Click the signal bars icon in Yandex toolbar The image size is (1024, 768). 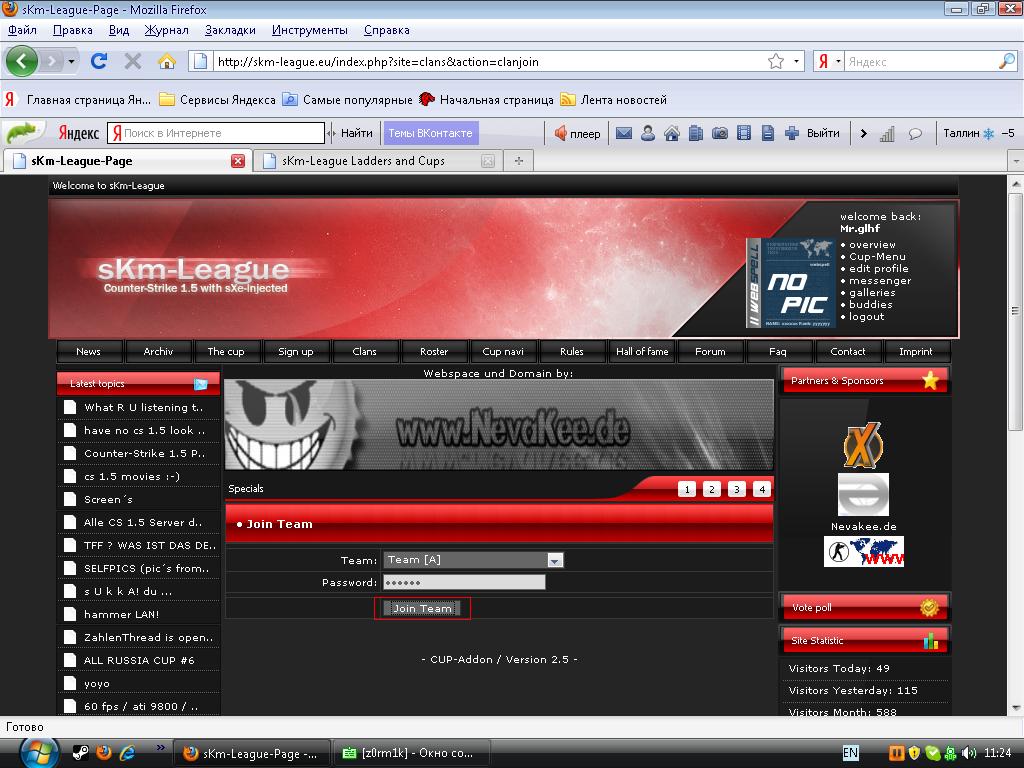(887, 134)
